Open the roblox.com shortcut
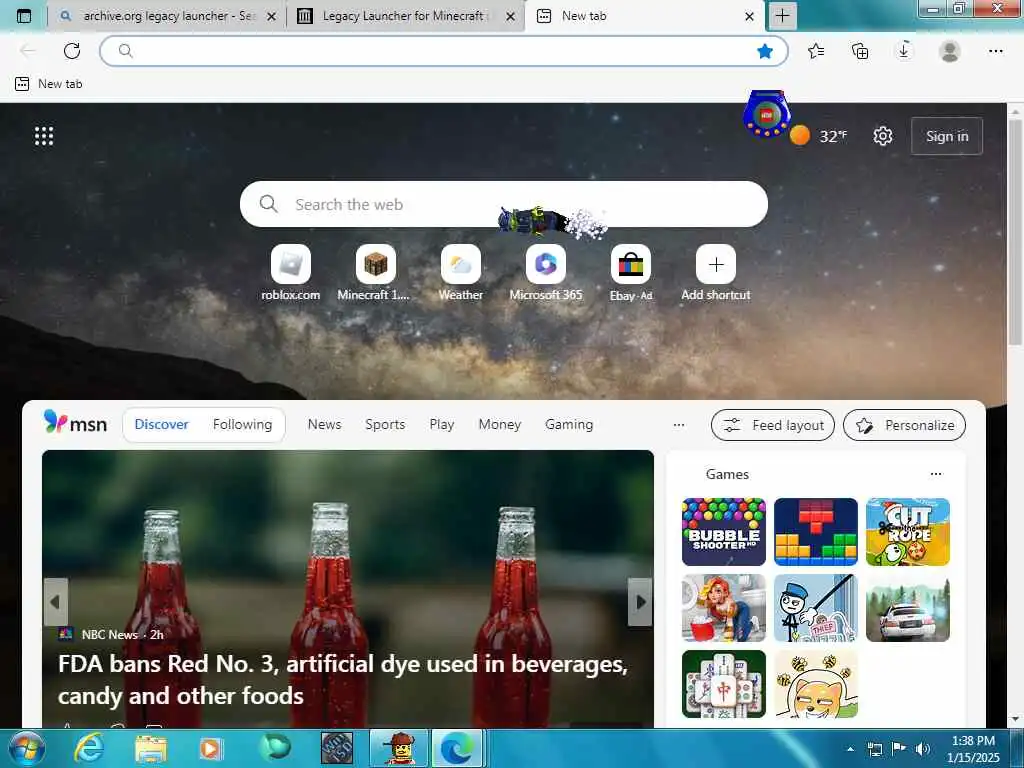This screenshot has width=1024, height=768. [x=291, y=272]
